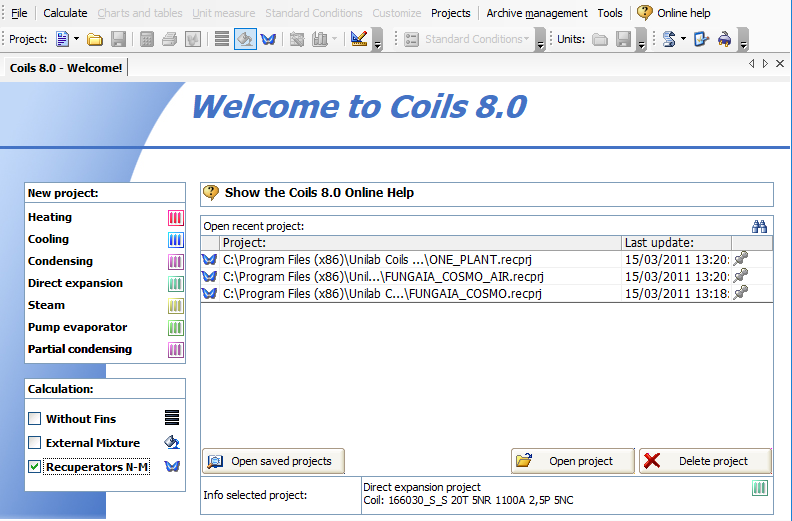Select the Coils 8.0 - Welcome! tab
792x521 pixels.
pos(66,68)
